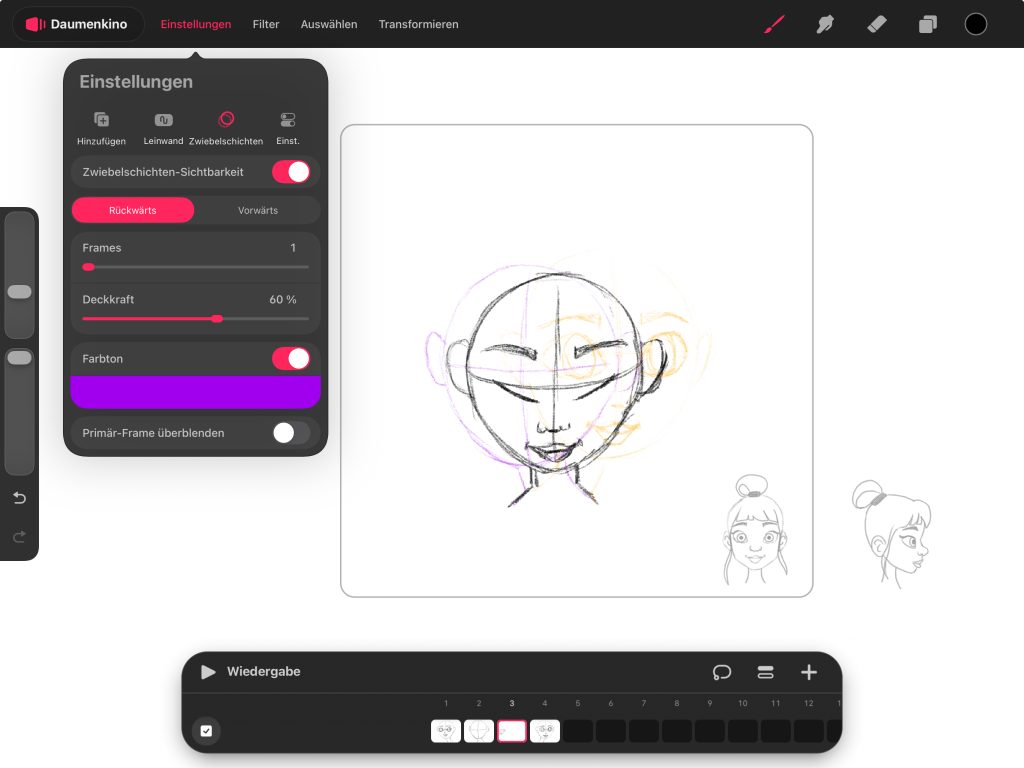
Task: Enable Primär-Frame überblenden toggle
Action: pyautogui.click(x=291, y=433)
